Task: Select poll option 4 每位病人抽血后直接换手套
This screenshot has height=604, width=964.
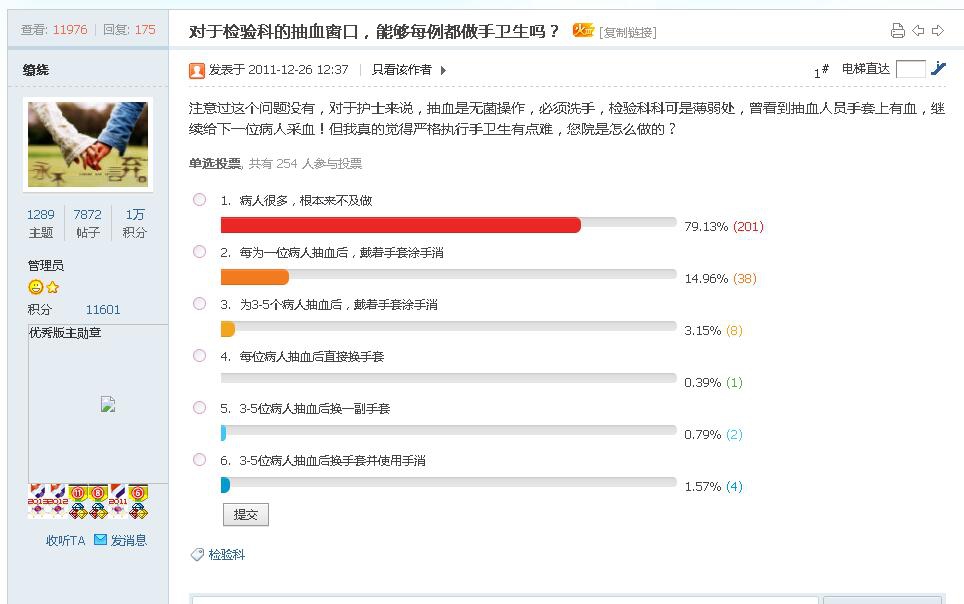Action: 199,356
